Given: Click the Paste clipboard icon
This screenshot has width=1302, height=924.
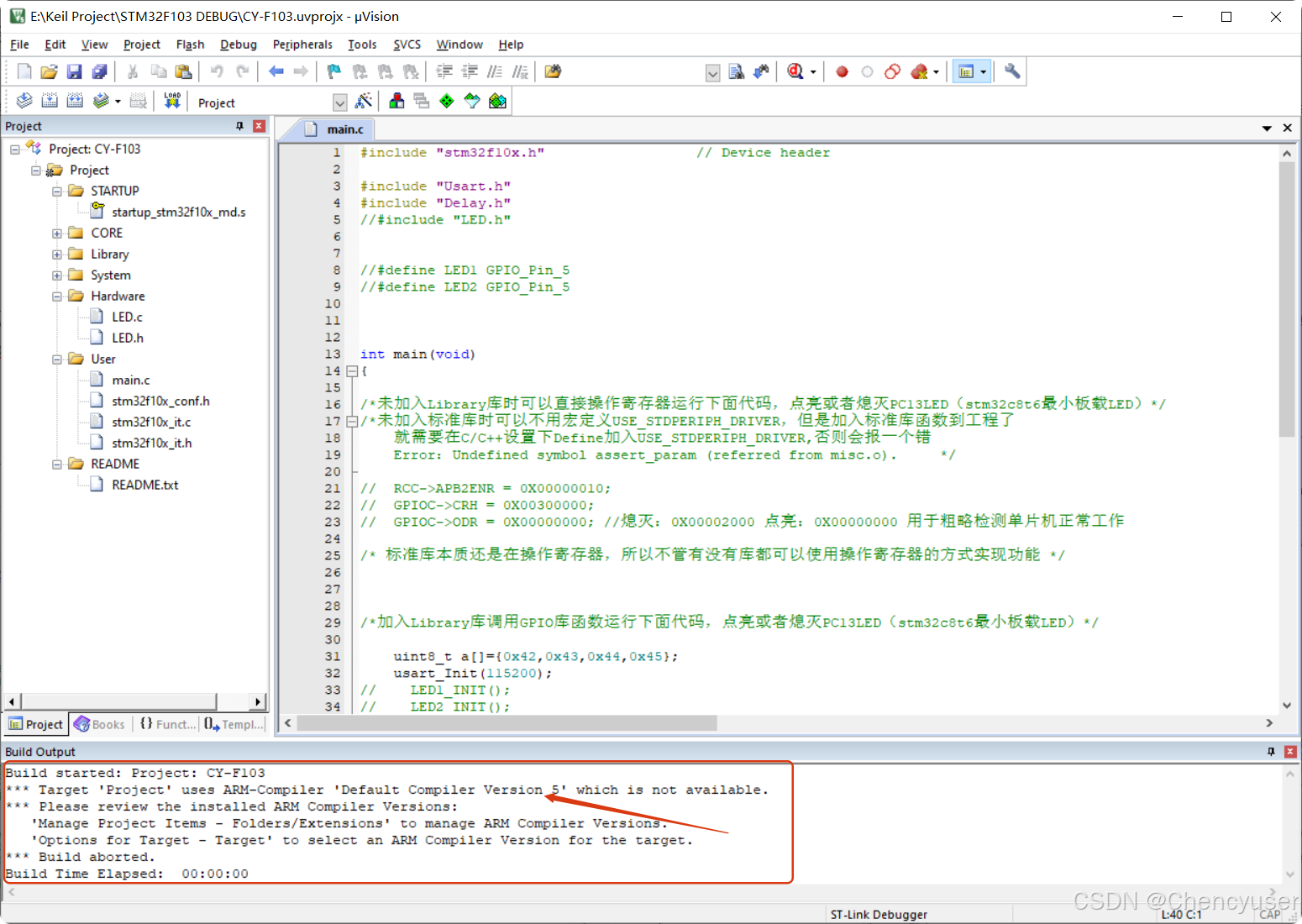Looking at the screenshot, I should [183, 72].
